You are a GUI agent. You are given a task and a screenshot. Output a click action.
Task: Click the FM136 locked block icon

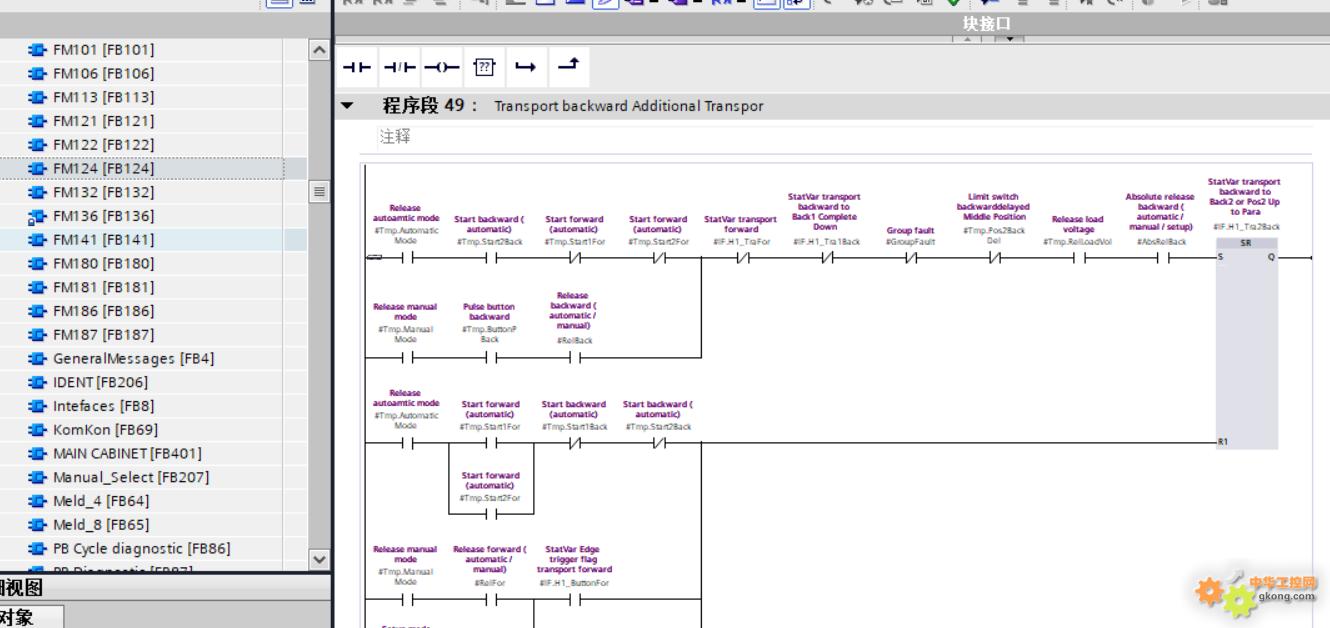[x=38, y=216]
